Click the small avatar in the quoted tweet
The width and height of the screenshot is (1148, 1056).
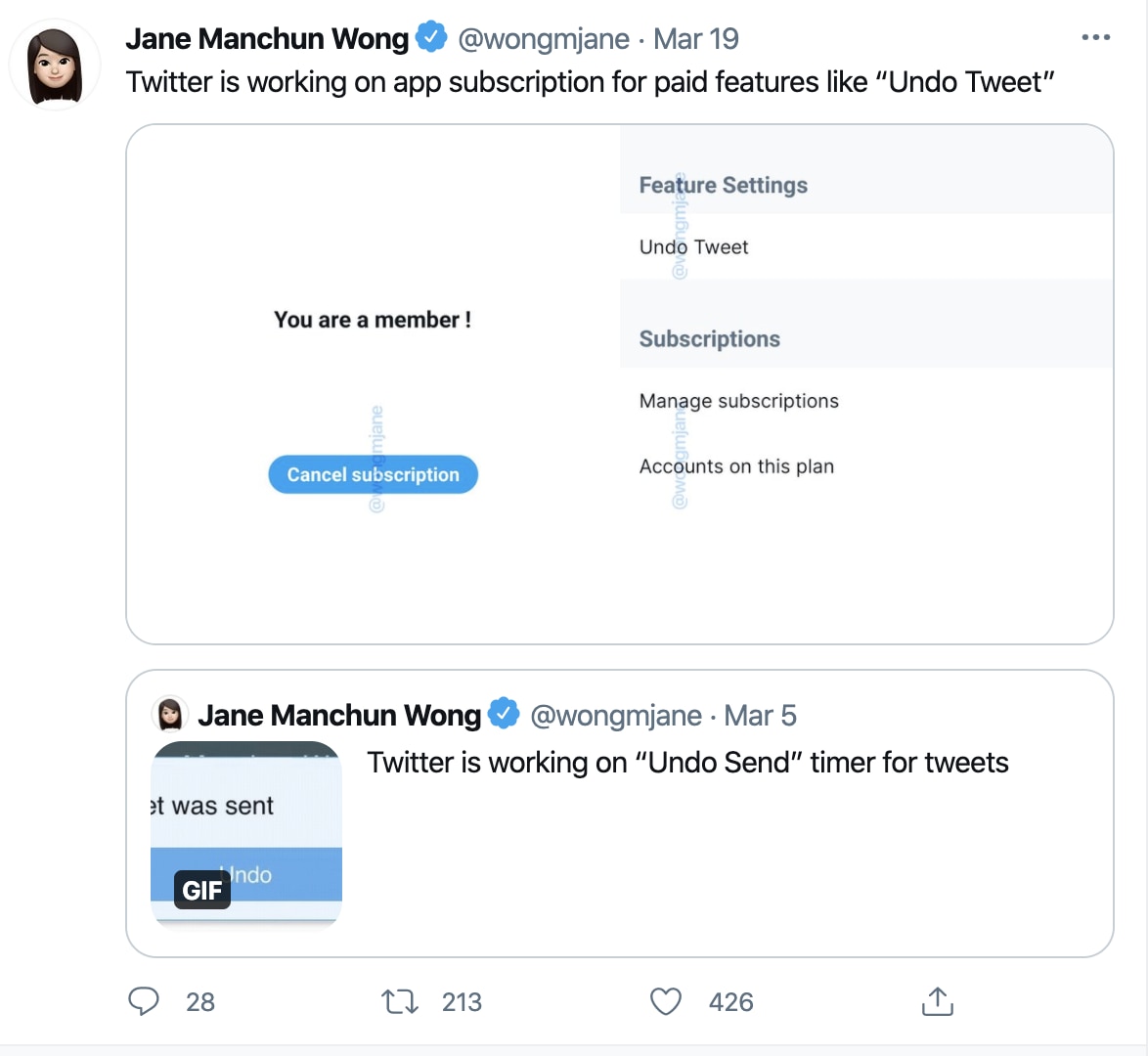[x=170, y=715]
